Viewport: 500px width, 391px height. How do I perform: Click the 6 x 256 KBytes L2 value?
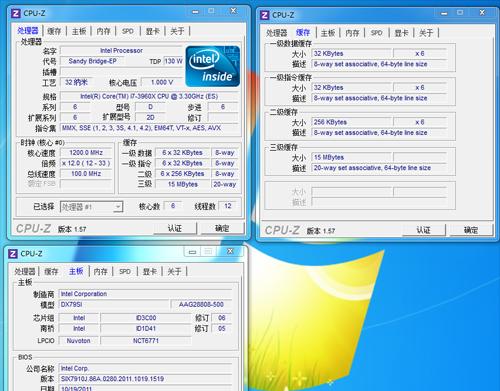182,174
